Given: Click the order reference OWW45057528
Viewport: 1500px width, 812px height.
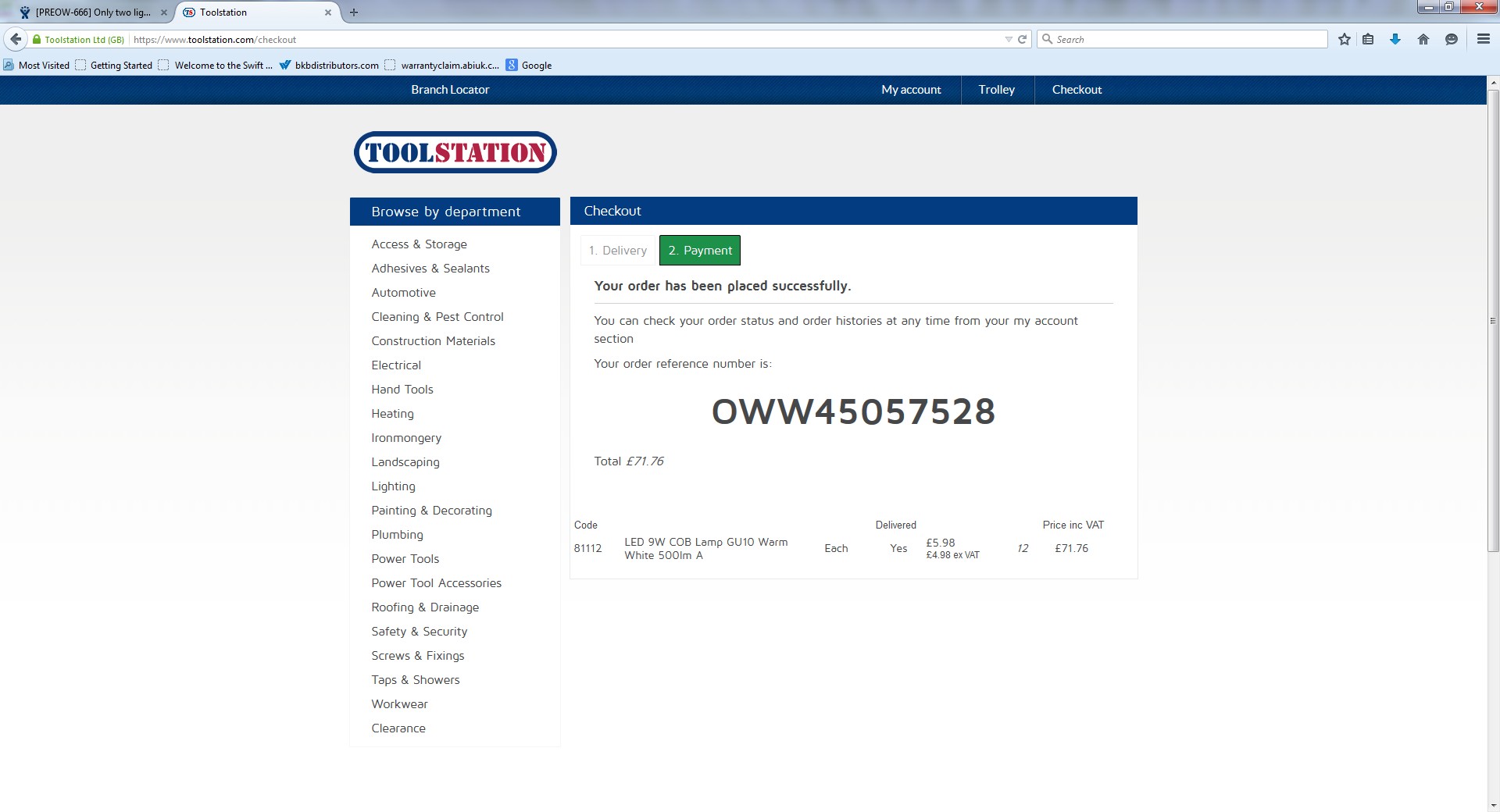Looking at the screenshot, I should coord(853,411).
